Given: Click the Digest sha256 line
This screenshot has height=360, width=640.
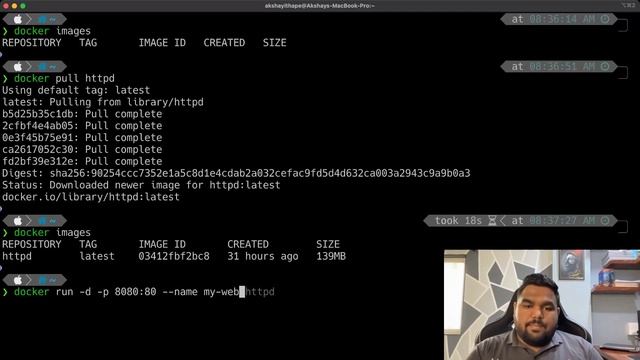Looking at the screenshot, I should click(236, 173).
